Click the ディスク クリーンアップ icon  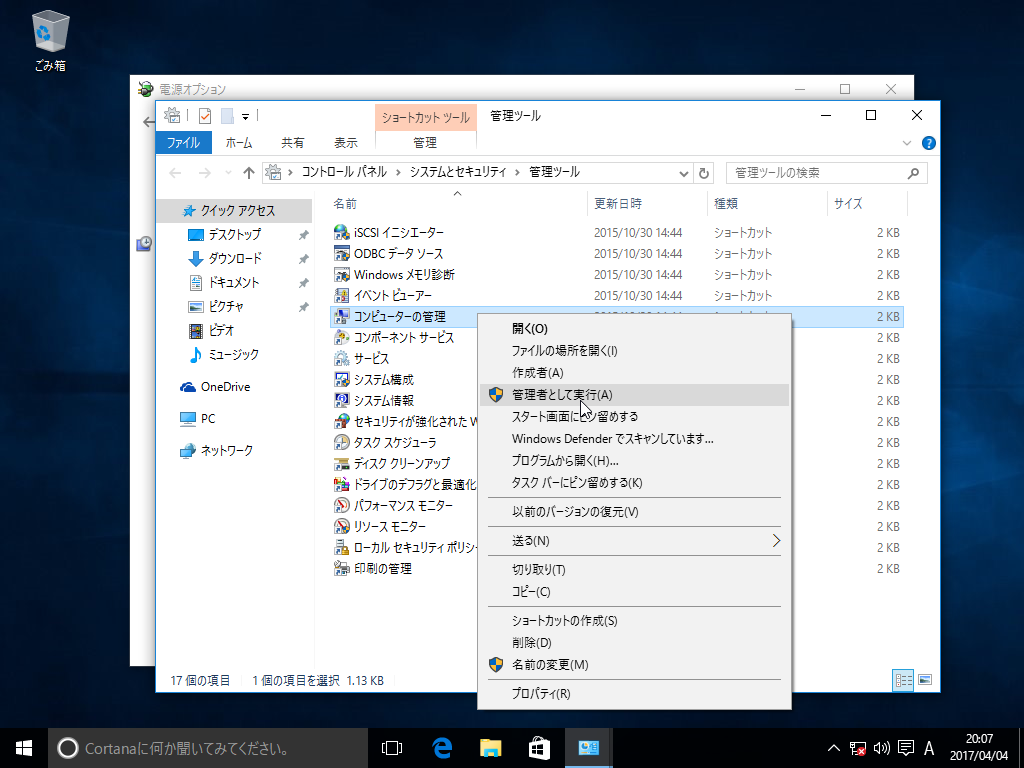click(x=341, y=464)
